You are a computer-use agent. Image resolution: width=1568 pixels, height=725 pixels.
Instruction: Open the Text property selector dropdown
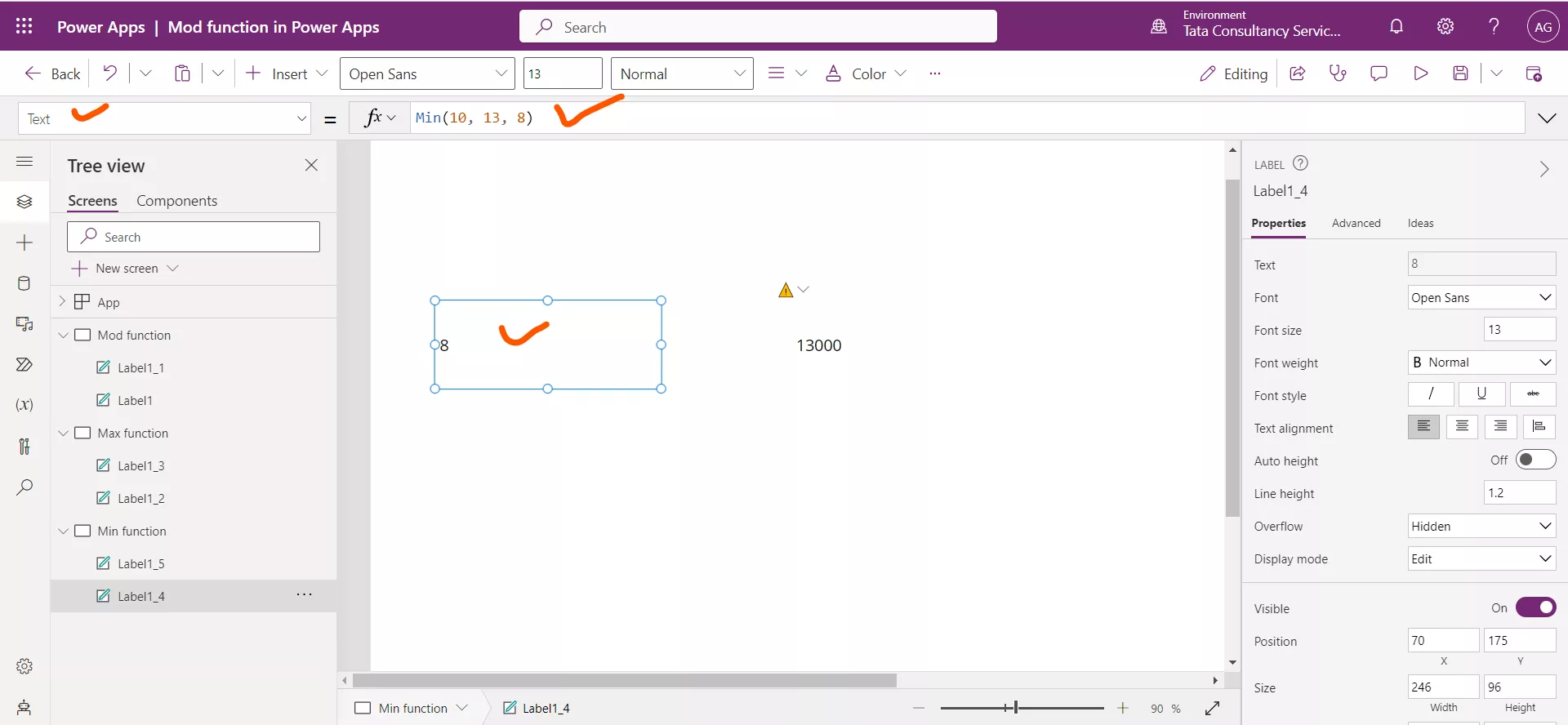coord(164,118)
